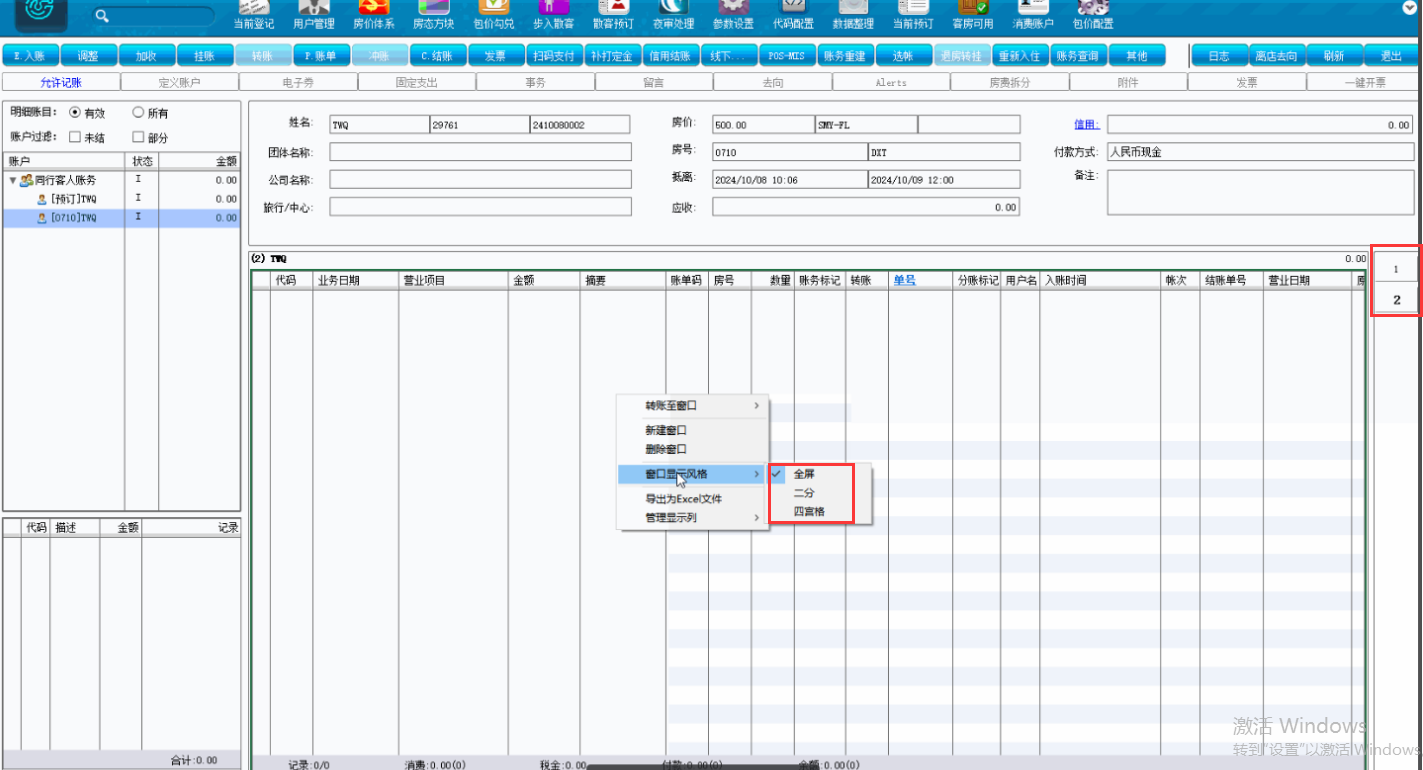Click the search magnifier icon

tap(101, 15)
